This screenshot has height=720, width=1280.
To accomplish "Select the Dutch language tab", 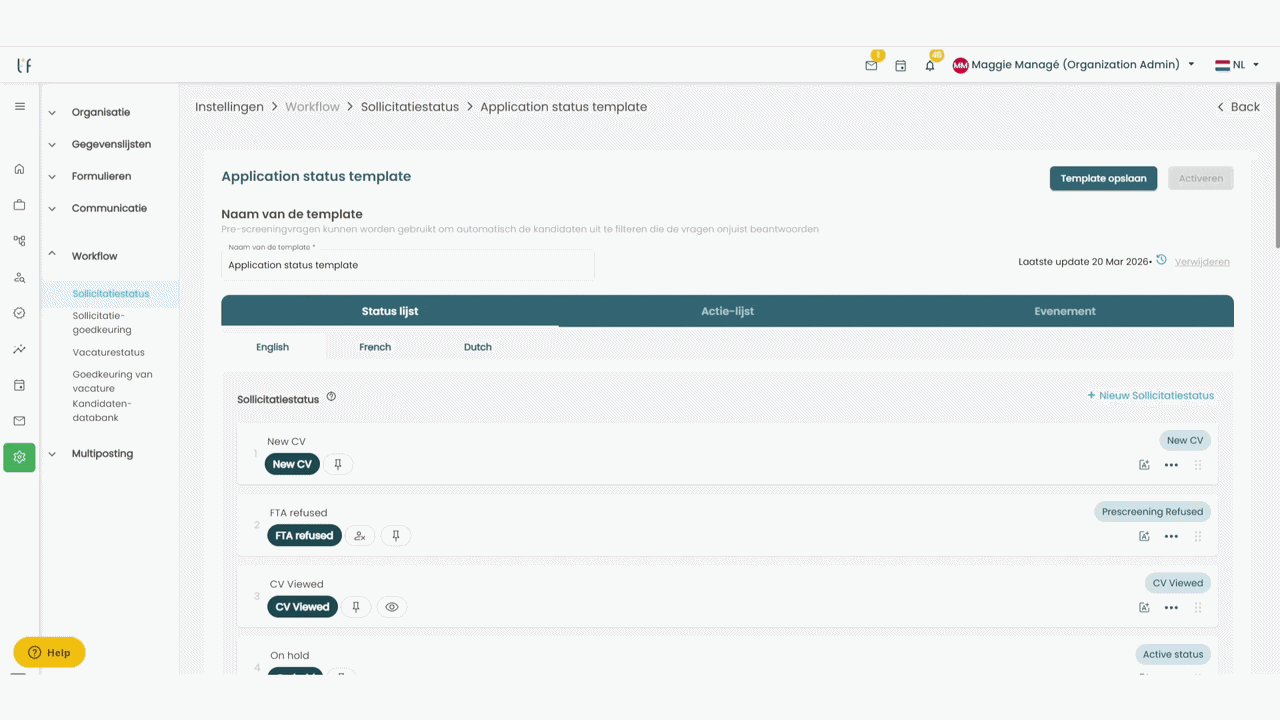I will coord(478,347).
